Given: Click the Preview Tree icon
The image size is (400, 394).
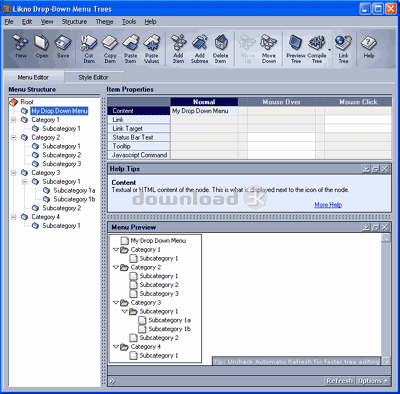Looking at the screenshot, I should [296, 49].
